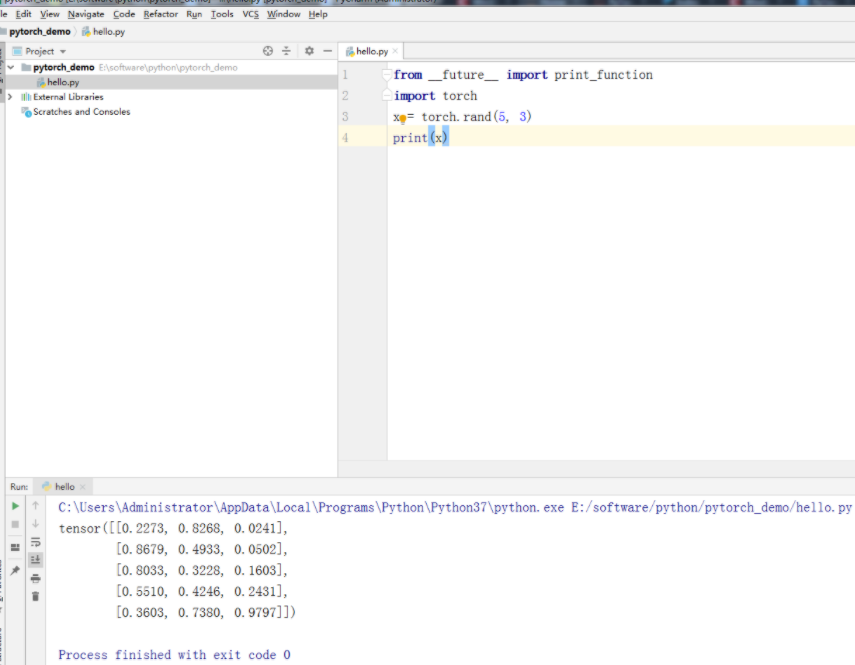Click line number 1 in gutter
Image resolution: width=855 pixels, height=665 pixels.
[345, 75]
